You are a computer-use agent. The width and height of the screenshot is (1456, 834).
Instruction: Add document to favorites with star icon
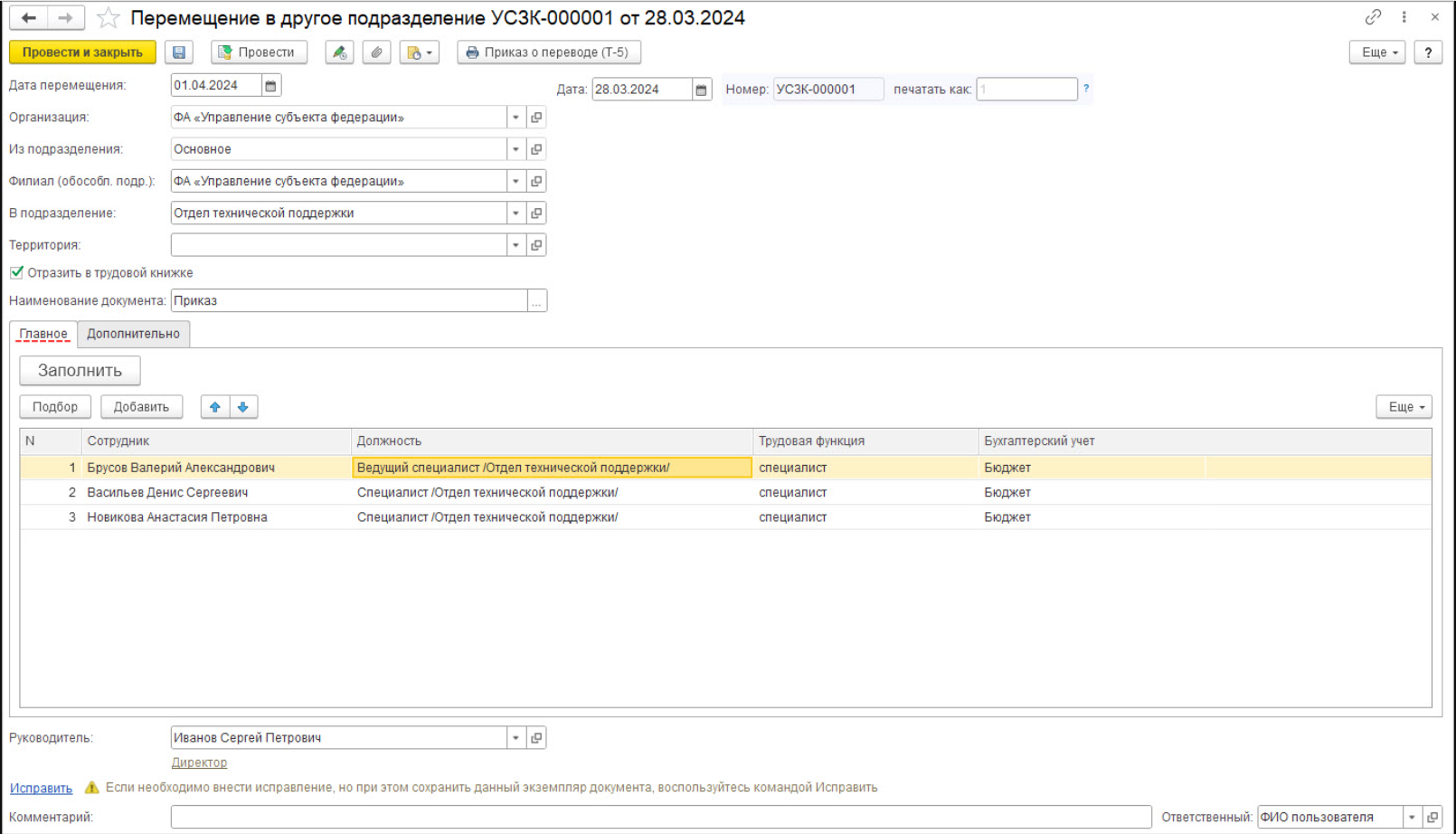109,18
